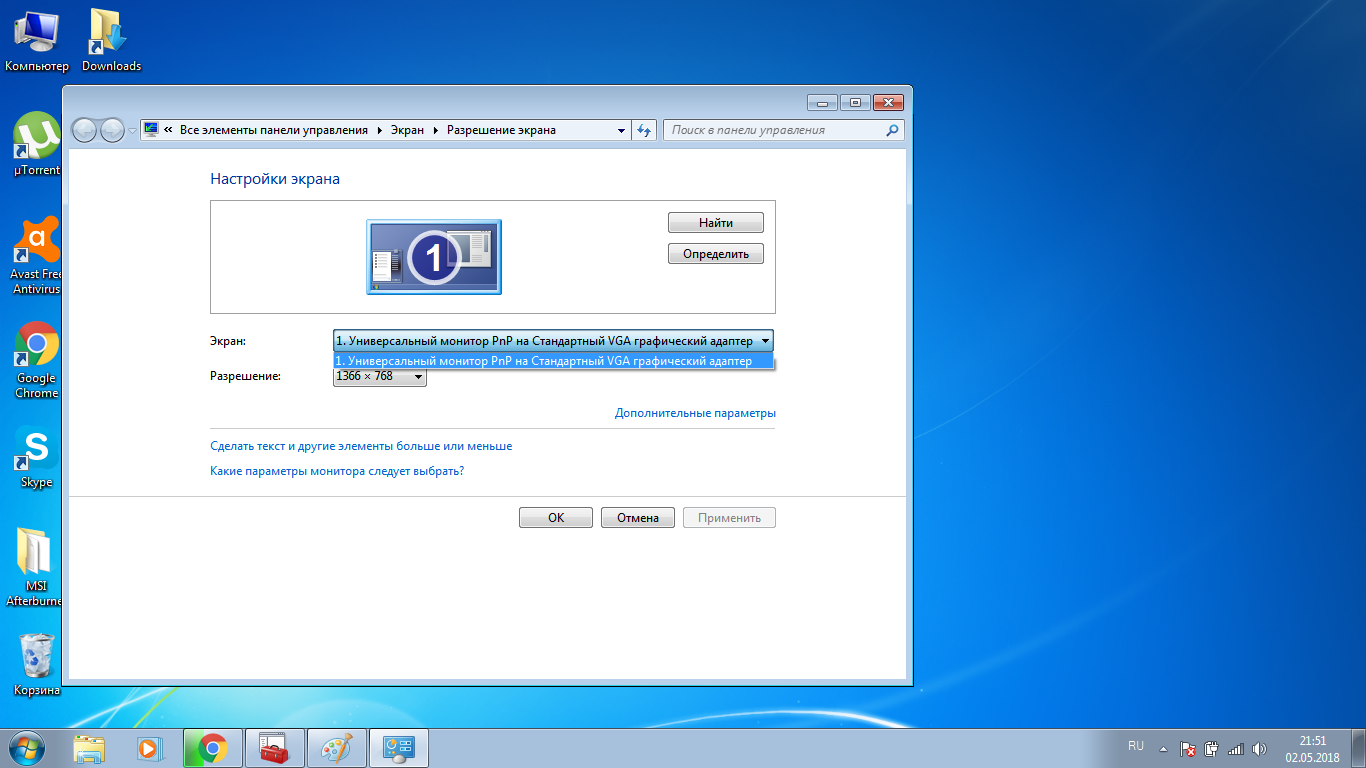
Task: Open 'Какие параметры монитора следует выбрать?' link
Action: point(337,470)
